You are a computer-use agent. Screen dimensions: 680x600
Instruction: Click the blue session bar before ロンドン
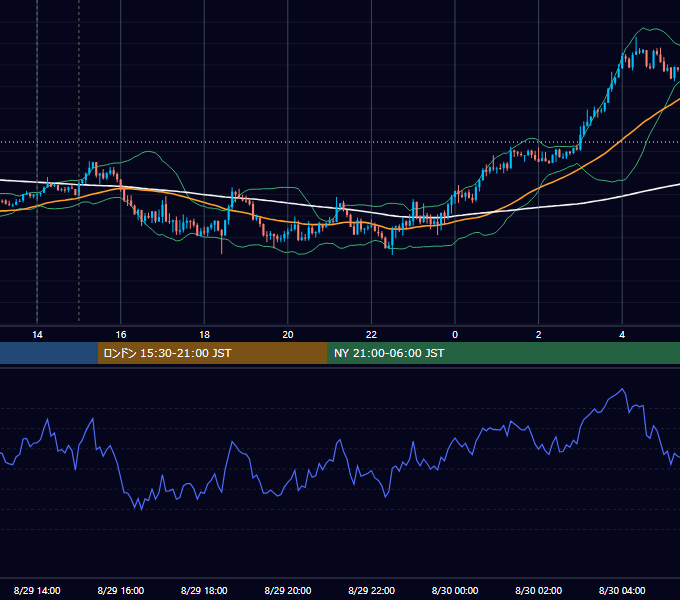point(49,353)
